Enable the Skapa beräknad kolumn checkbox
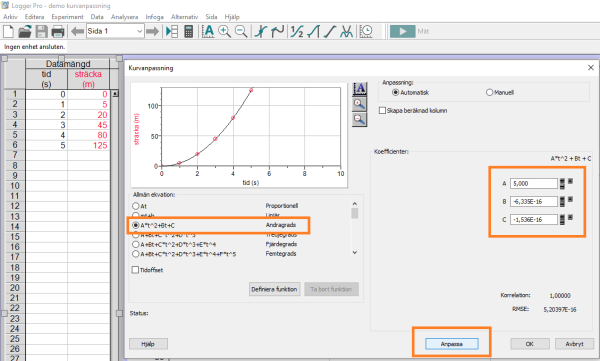The width and height of the screenshot is (600, 361). point(382,110)
